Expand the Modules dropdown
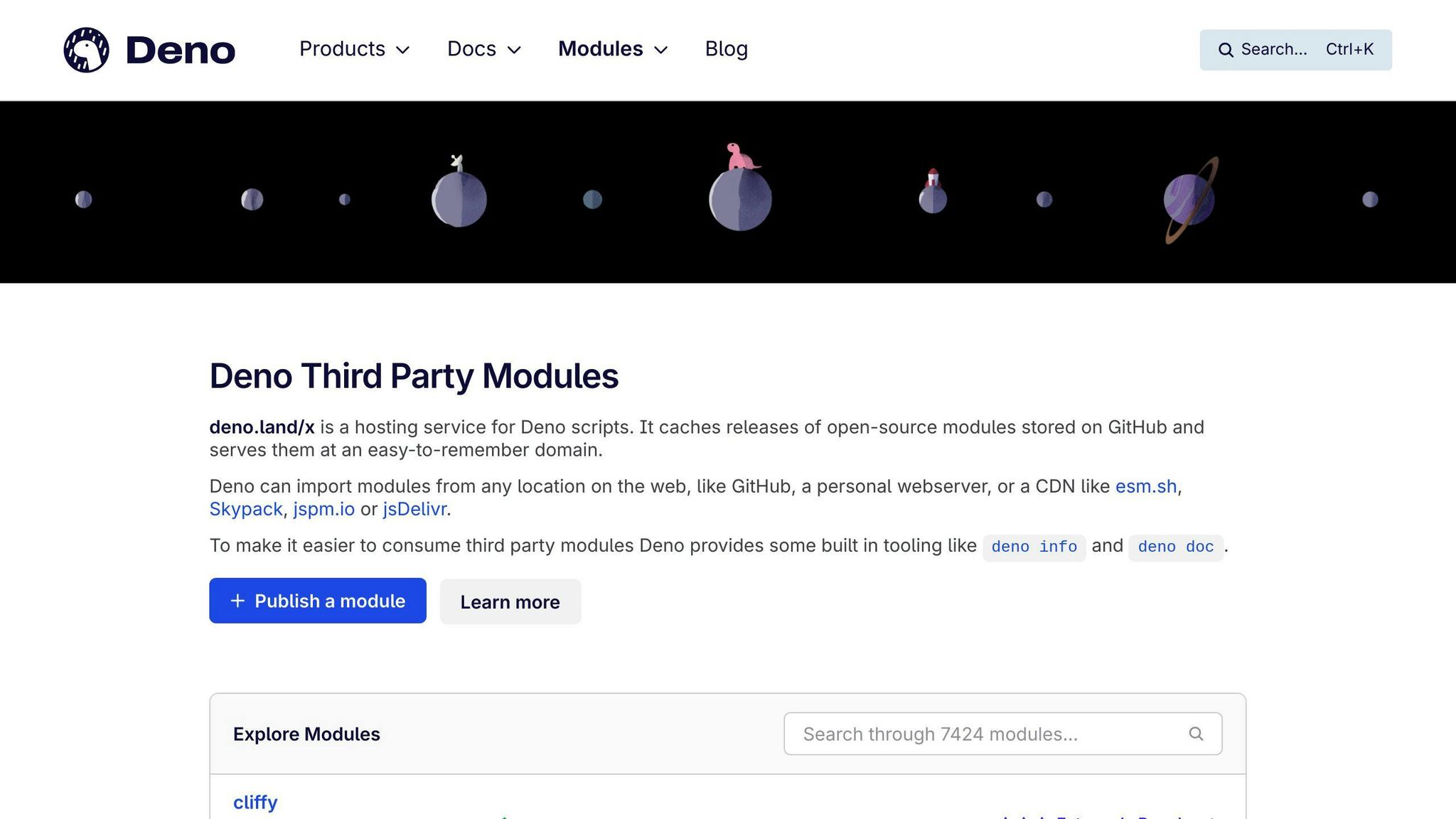The width and height of the screenshot is (1456, 819). [x=612, y=49]
